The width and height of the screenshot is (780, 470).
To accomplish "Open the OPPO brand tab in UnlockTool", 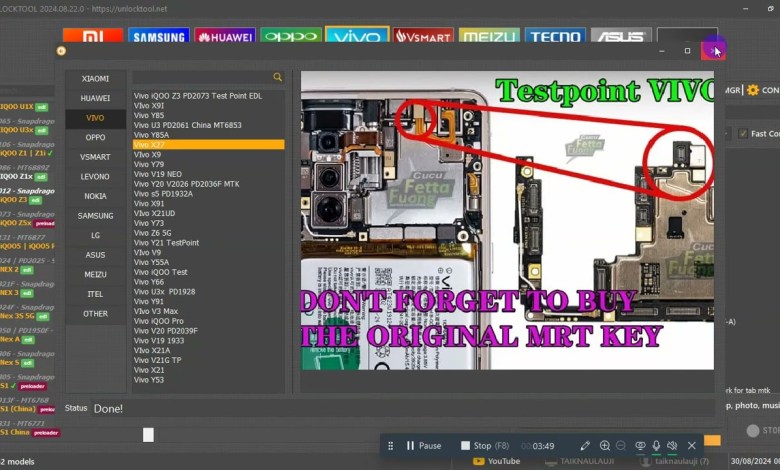I will point(291,35).
